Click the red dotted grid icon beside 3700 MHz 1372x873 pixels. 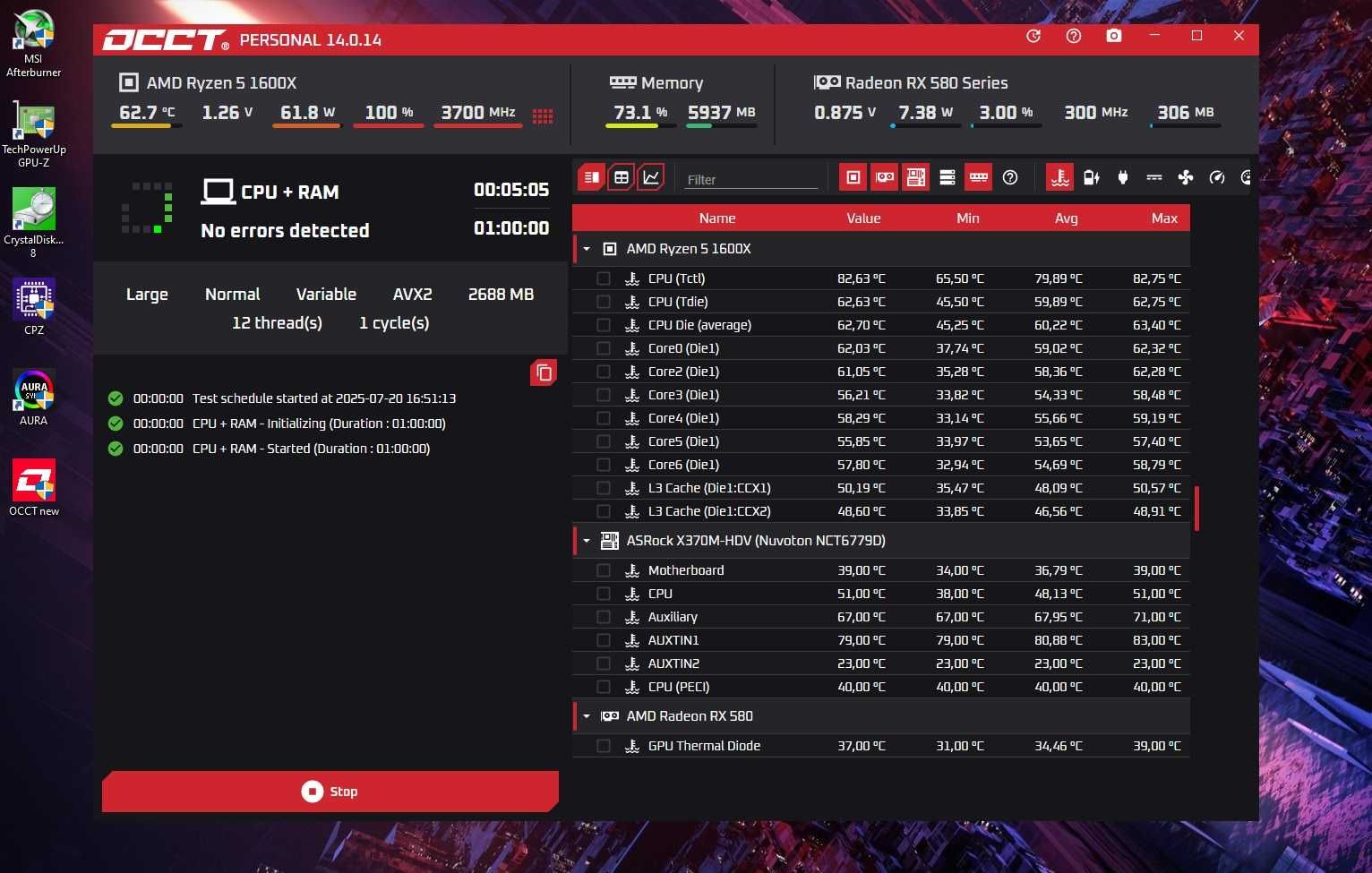543,116
